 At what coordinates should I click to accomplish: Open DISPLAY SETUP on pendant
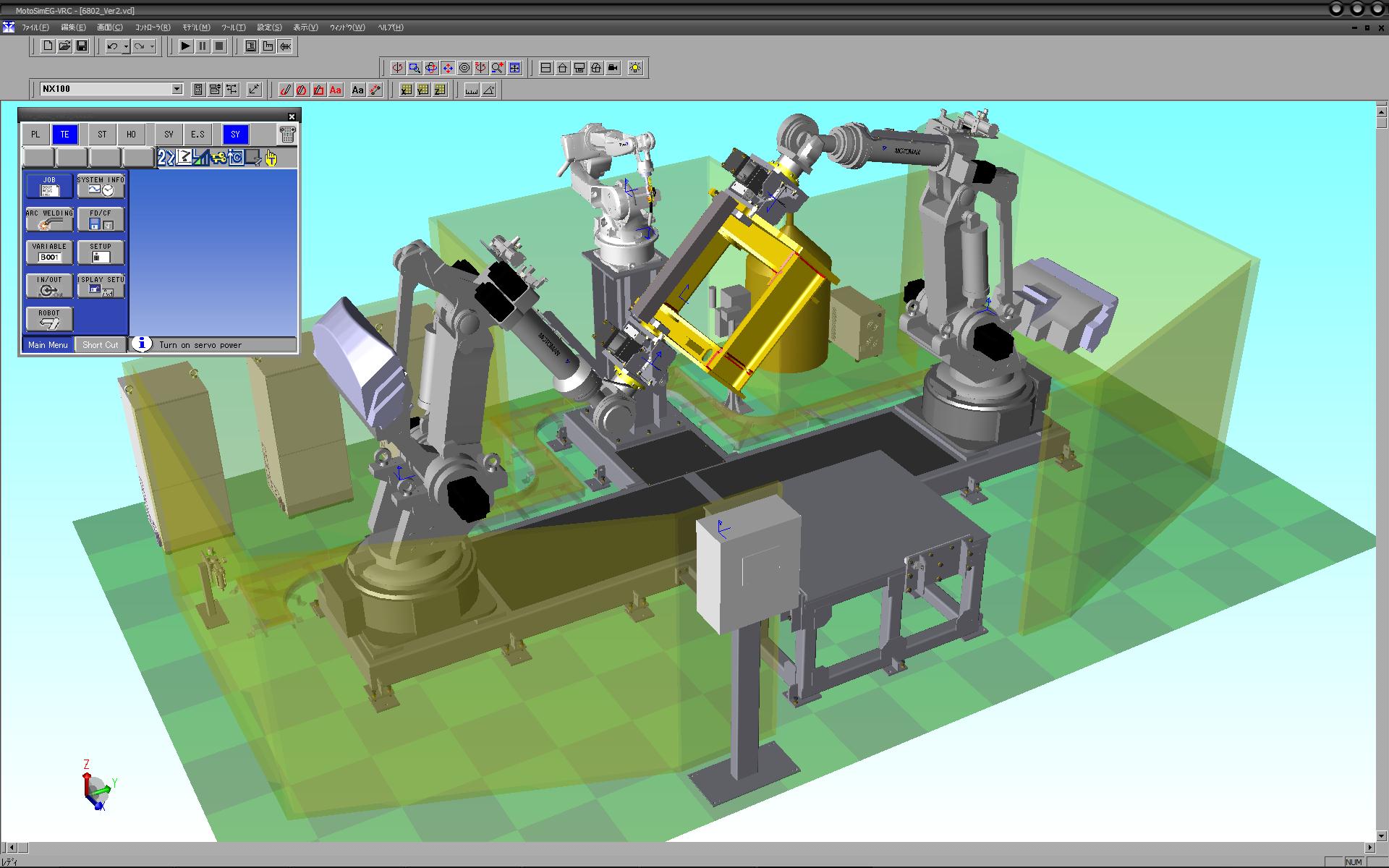click(101, 286)
